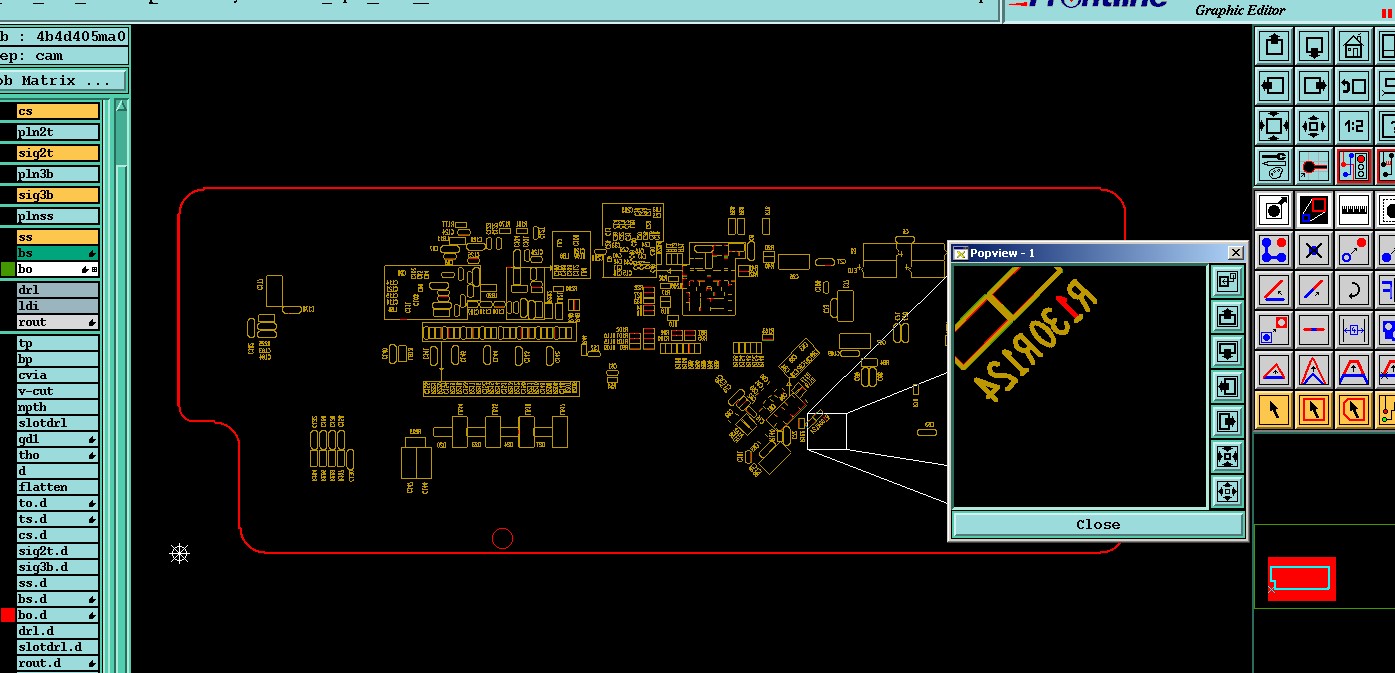Toggle display square for bo.d layer
1395x673 pixels.
pos(8,615)
